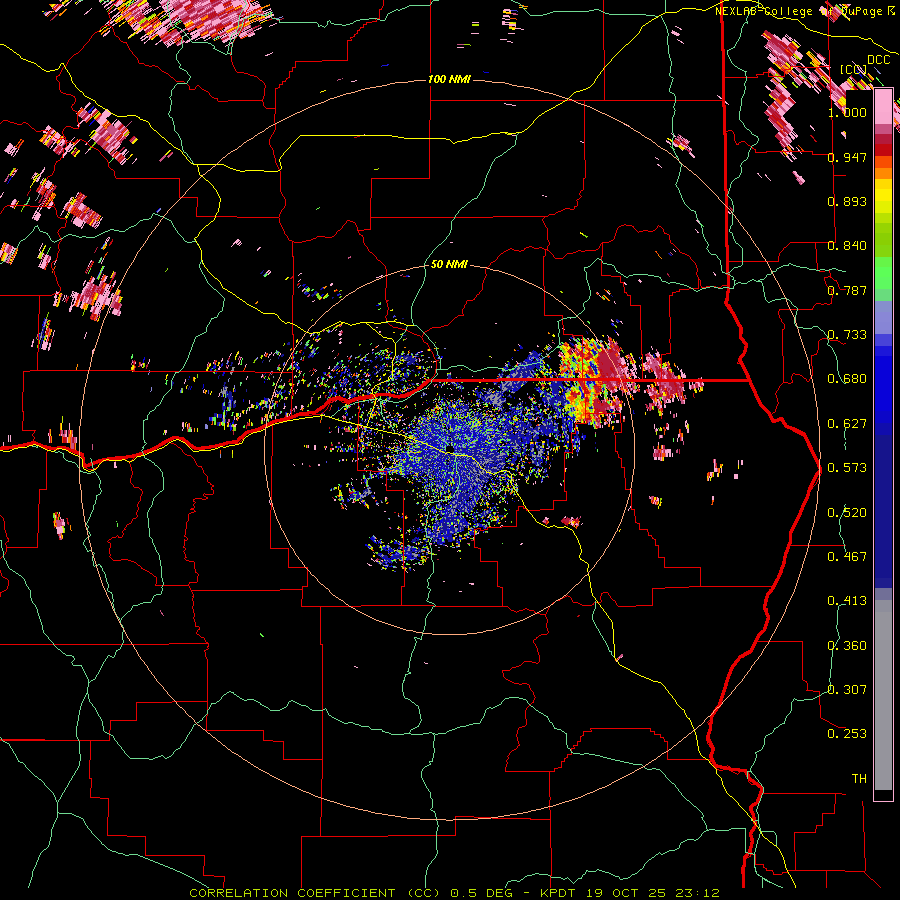This screenshot has width=900, height=900.
Task: Click the light pink segment of the color bar
Action: [883, 106]
